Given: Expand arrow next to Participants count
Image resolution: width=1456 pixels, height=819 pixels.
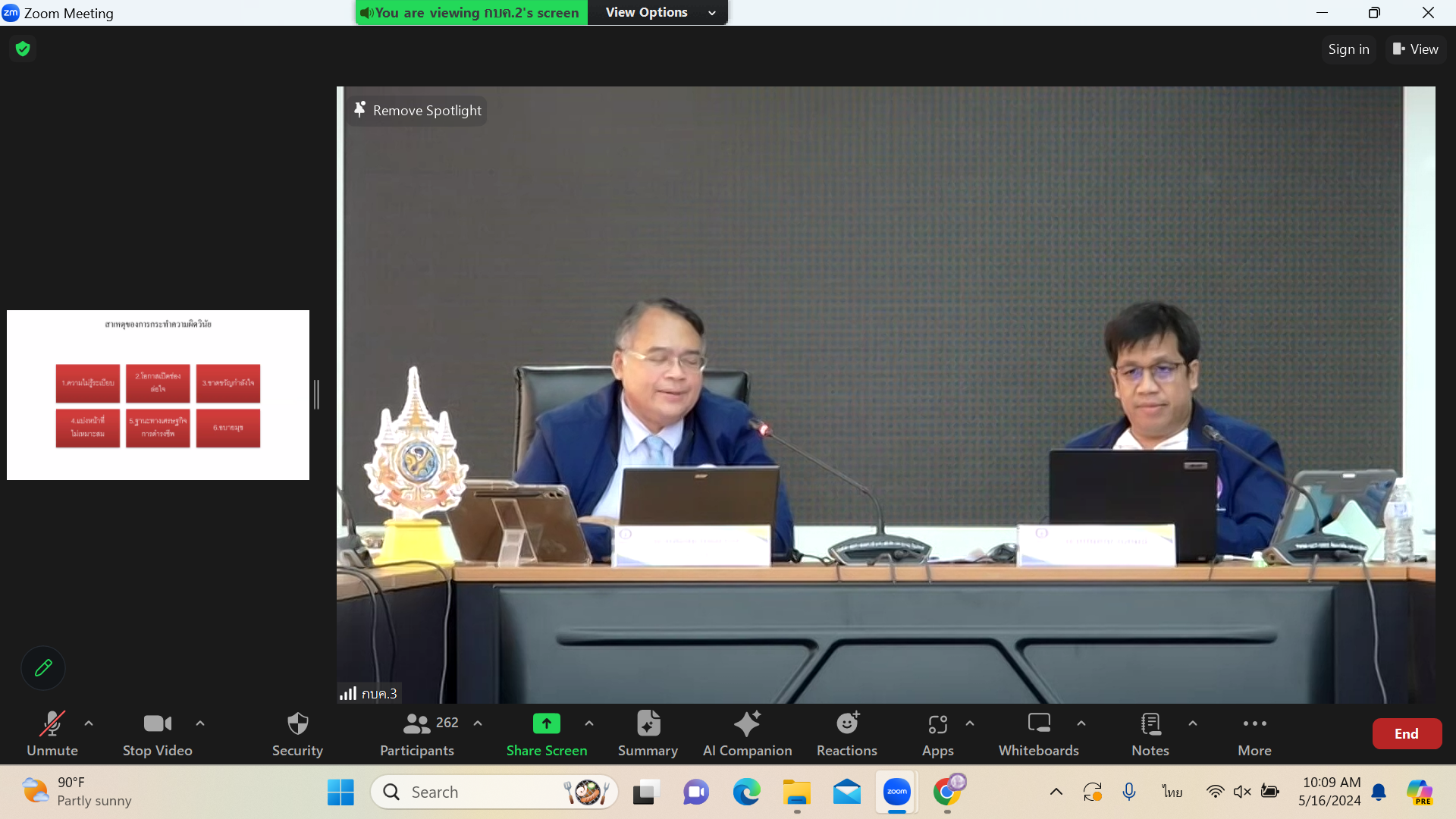Looking at the screenshot, I should pos(478,723).
